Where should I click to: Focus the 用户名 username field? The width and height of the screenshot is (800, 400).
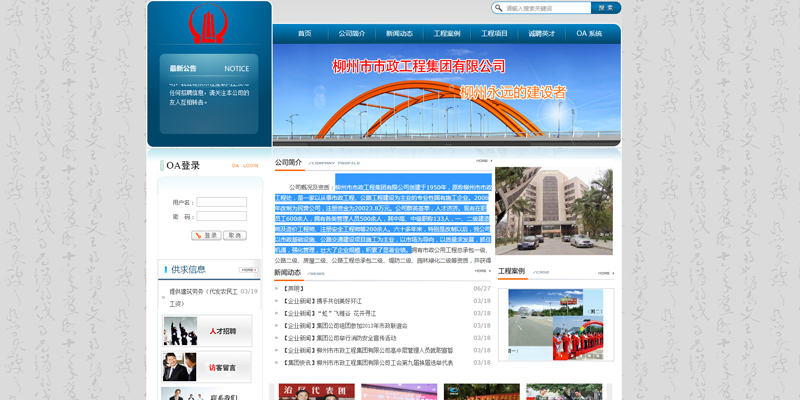click(x=221, y=202)
